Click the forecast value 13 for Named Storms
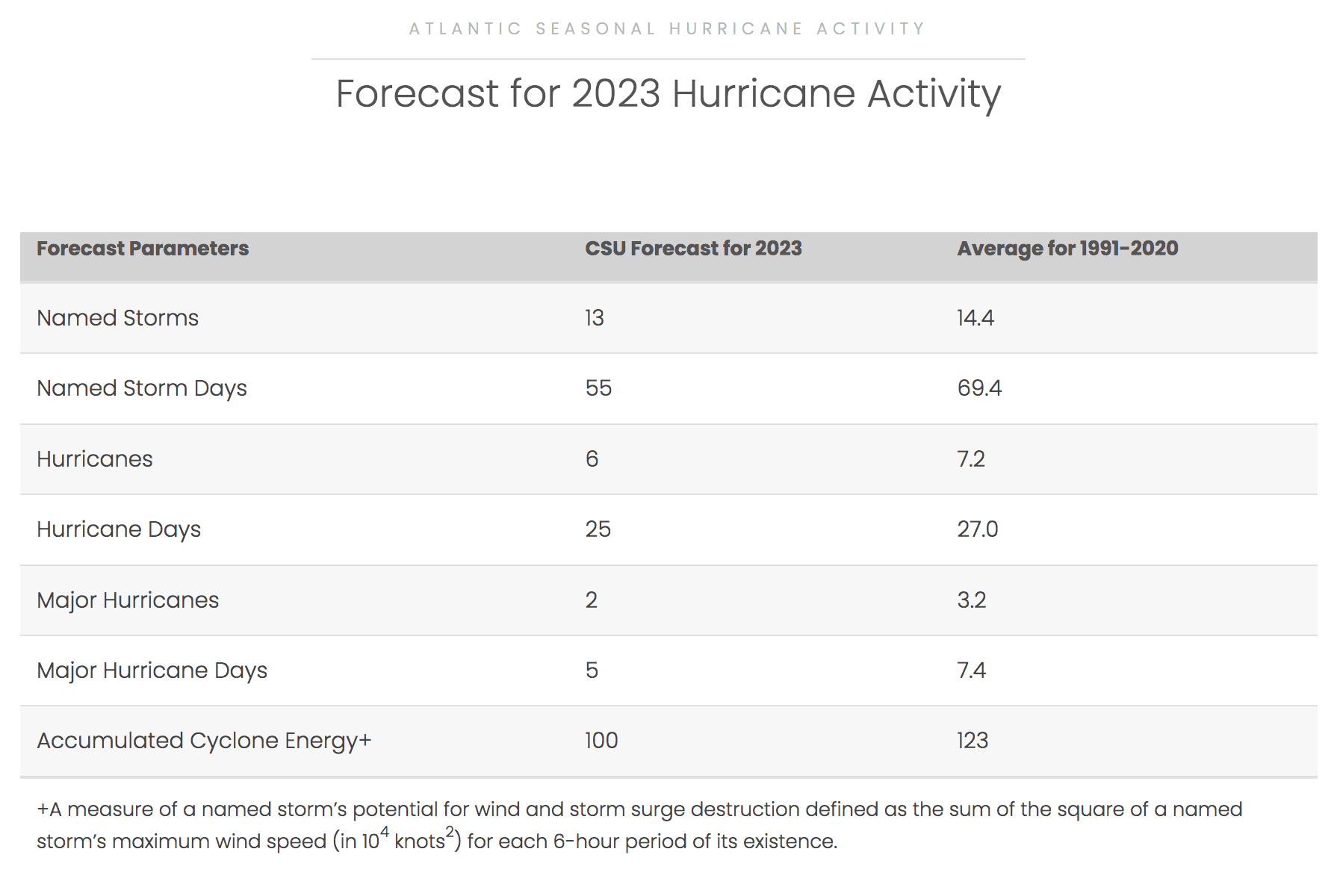The height and width of the screenshot is (896, 1340). pos(595,318)
